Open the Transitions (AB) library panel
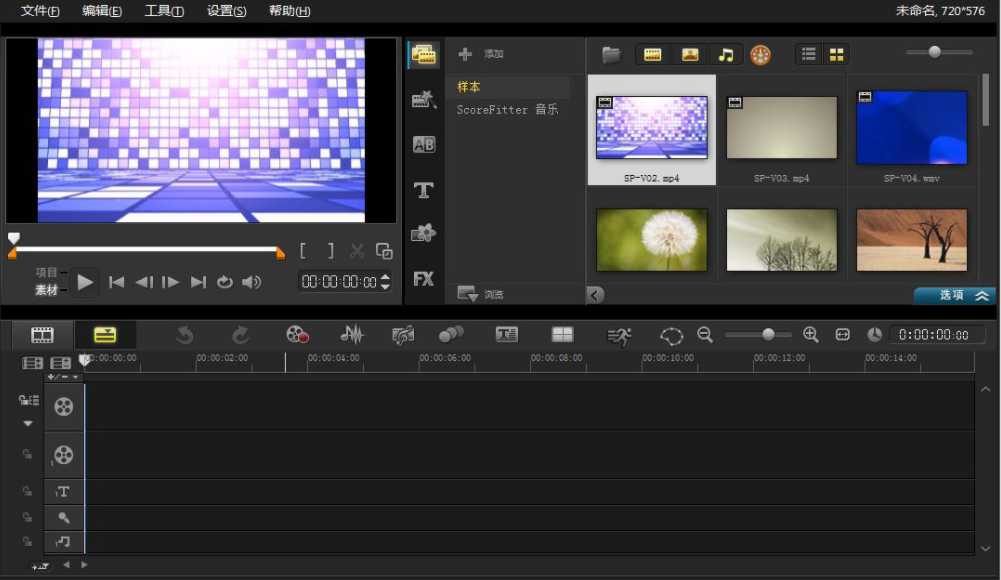1001x580 pixels. pyautogui.click(x=423, y=144)
